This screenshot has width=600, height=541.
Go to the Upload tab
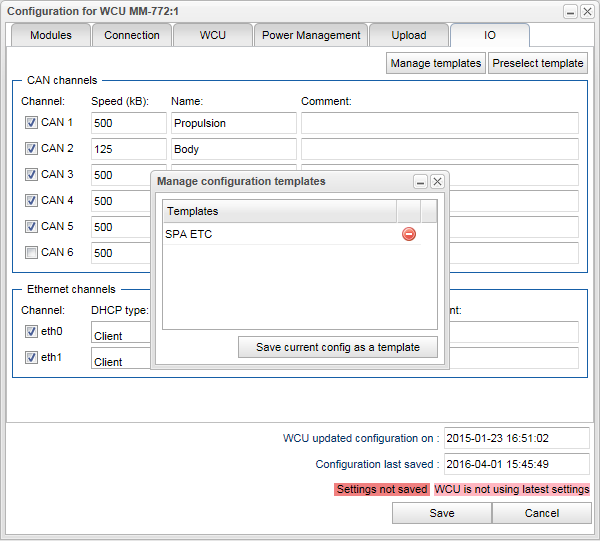click(408, 35)
